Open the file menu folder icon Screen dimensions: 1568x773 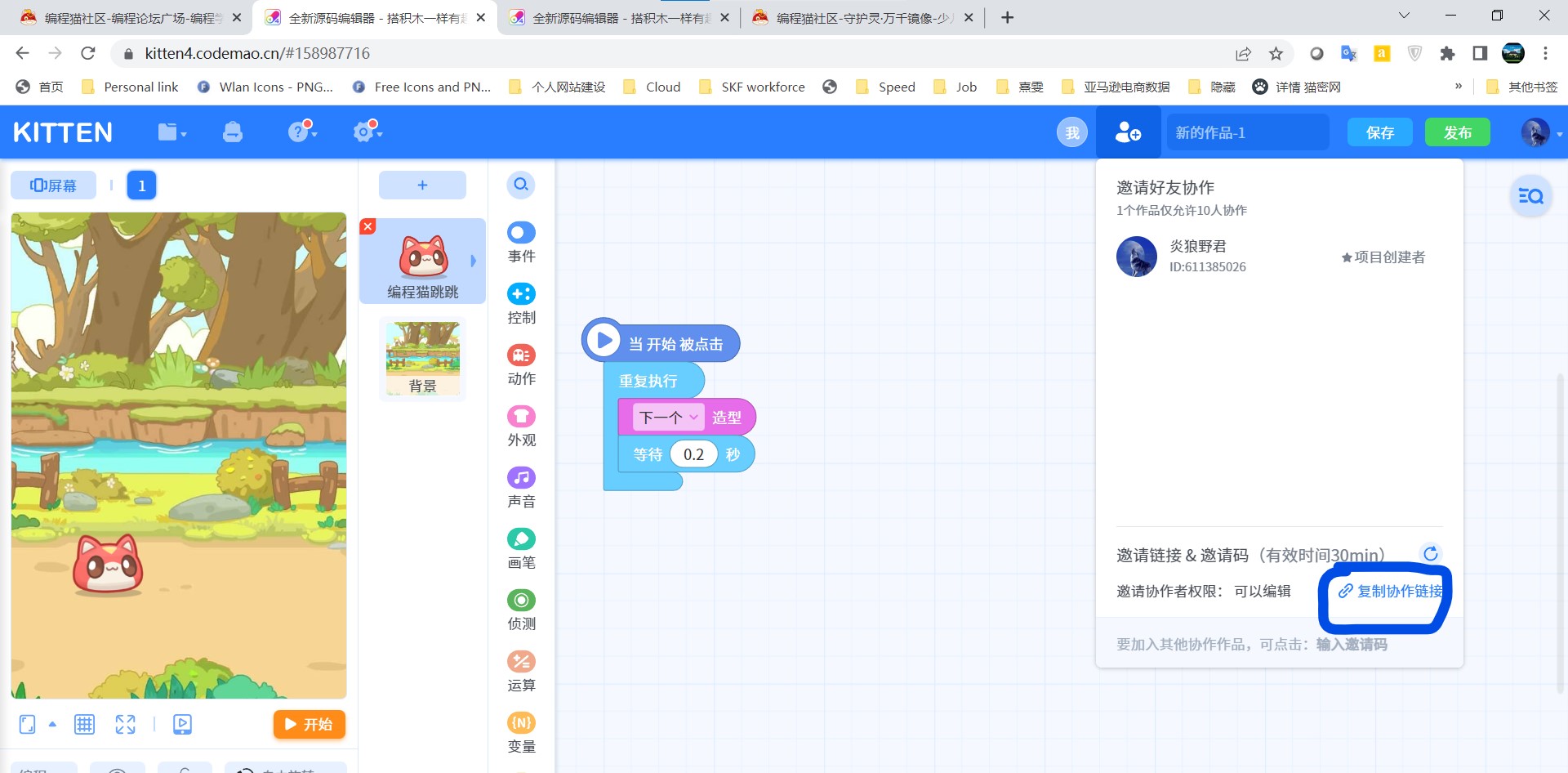(x=171, y=132)
